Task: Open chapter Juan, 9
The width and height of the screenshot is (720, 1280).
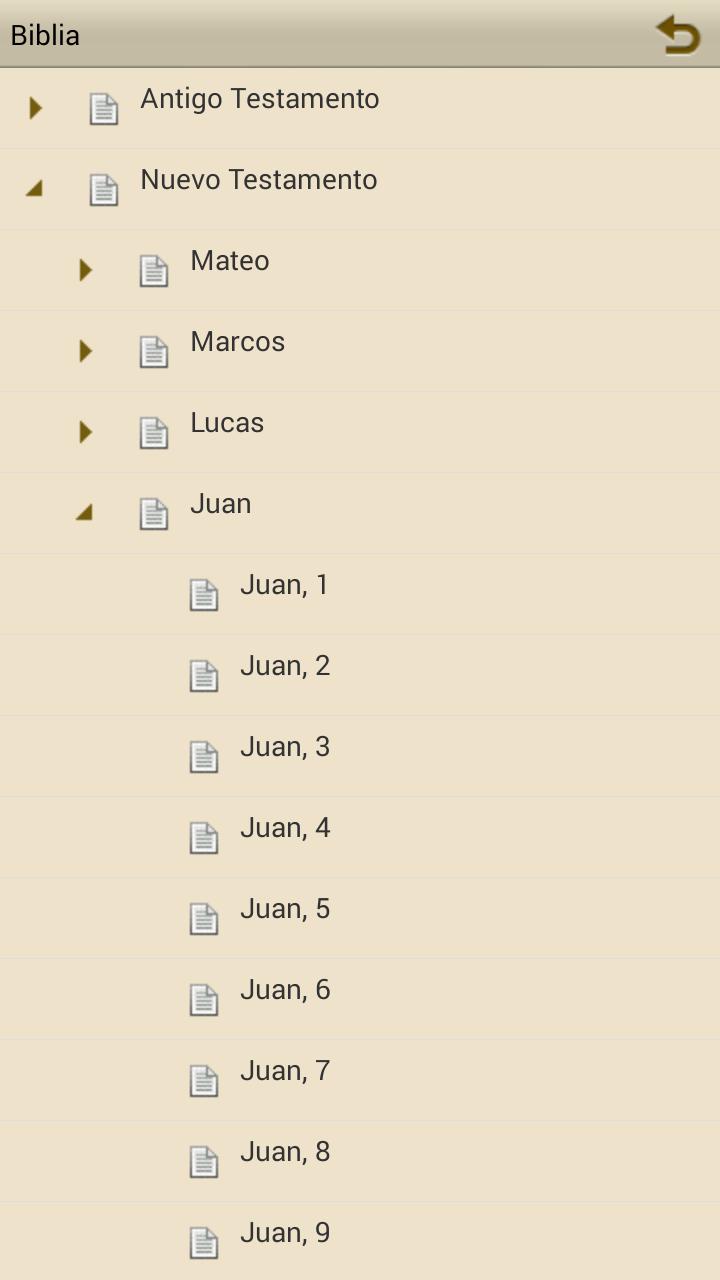Action: [x=285, y=1234]
